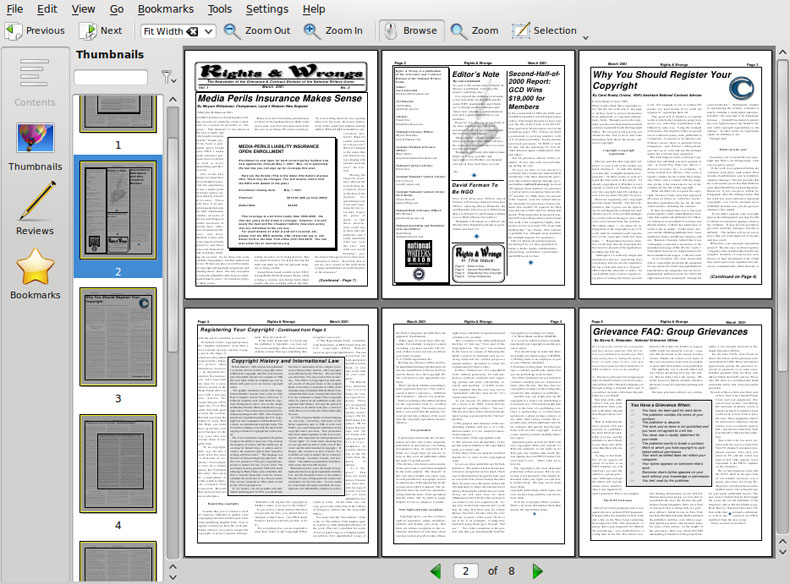Click the Zoom In magnifier icon
The width and height of the screenshot is (790, 584).
coord(311,31)
